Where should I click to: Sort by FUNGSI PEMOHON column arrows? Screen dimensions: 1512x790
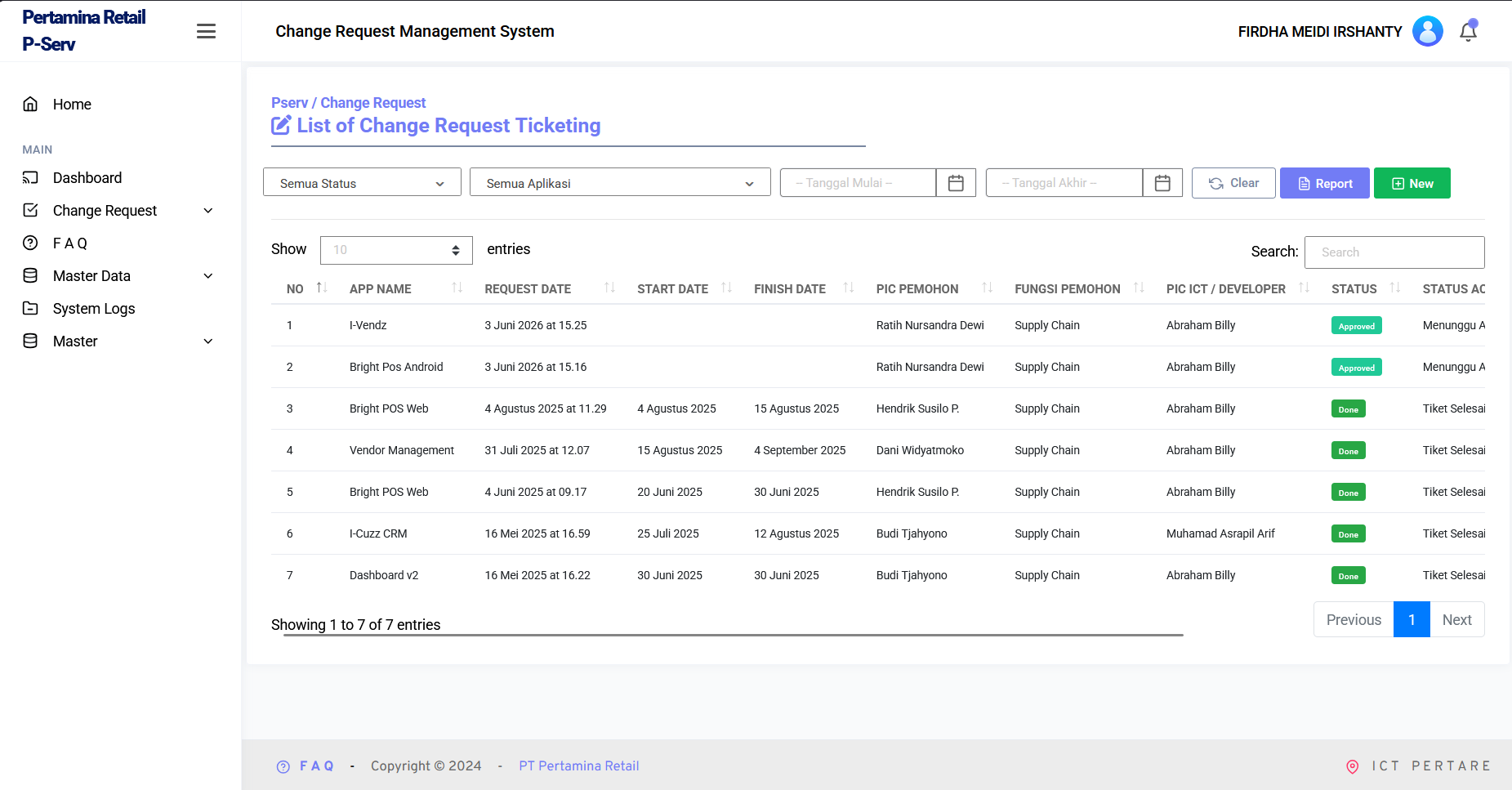pos(1140,288)
